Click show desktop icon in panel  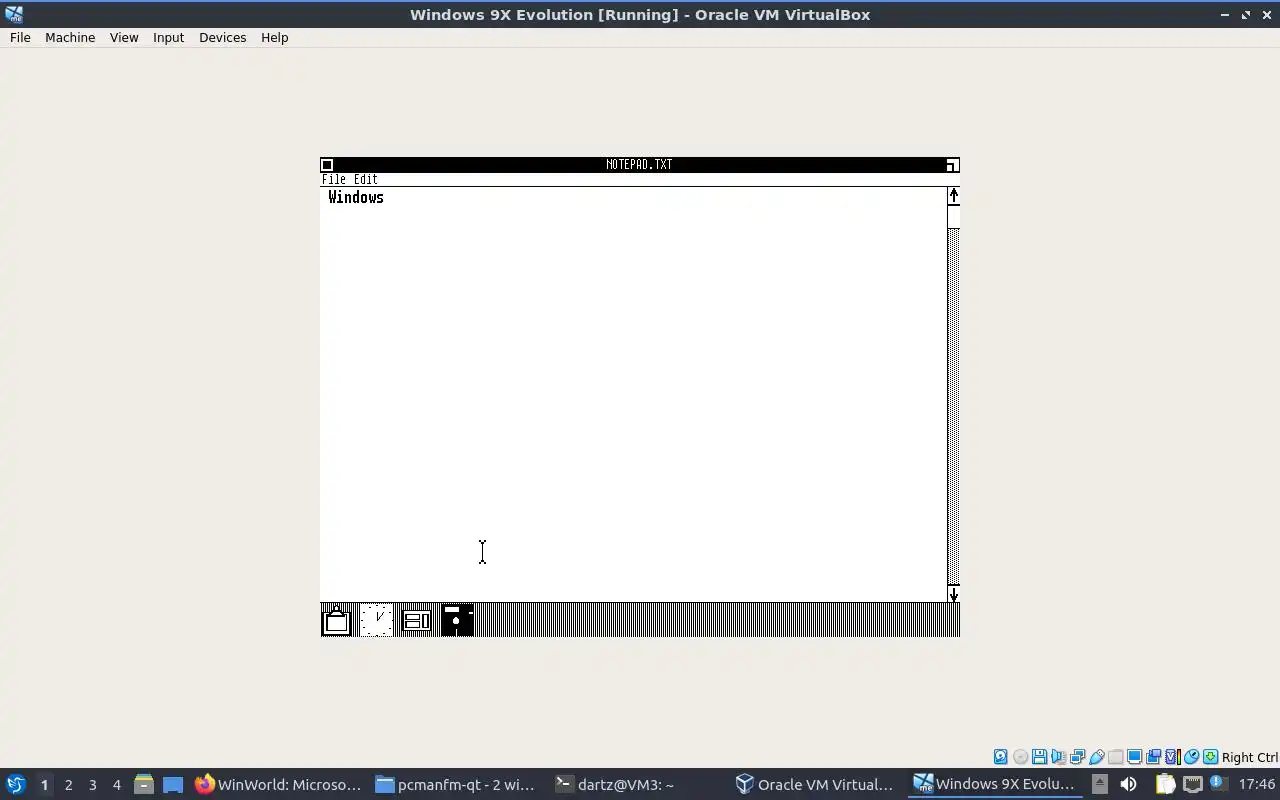click(x=173, y=784)
